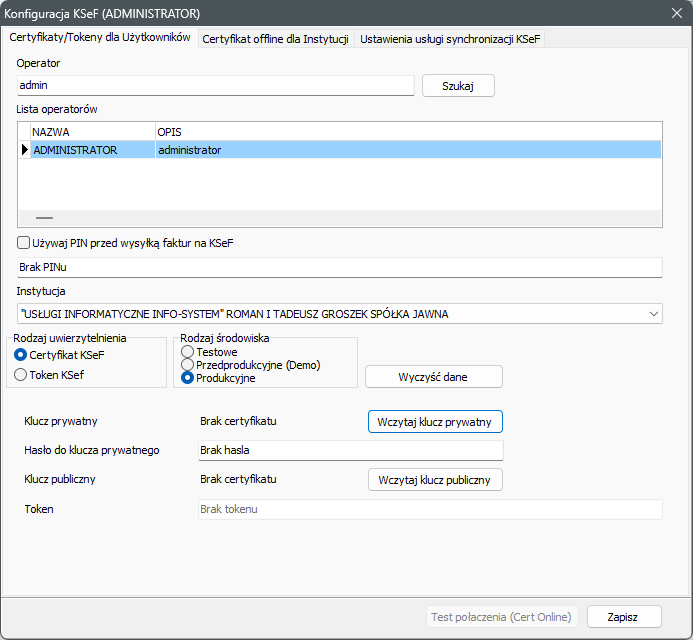Click Wczytaj klucz prywatny button

435,422
